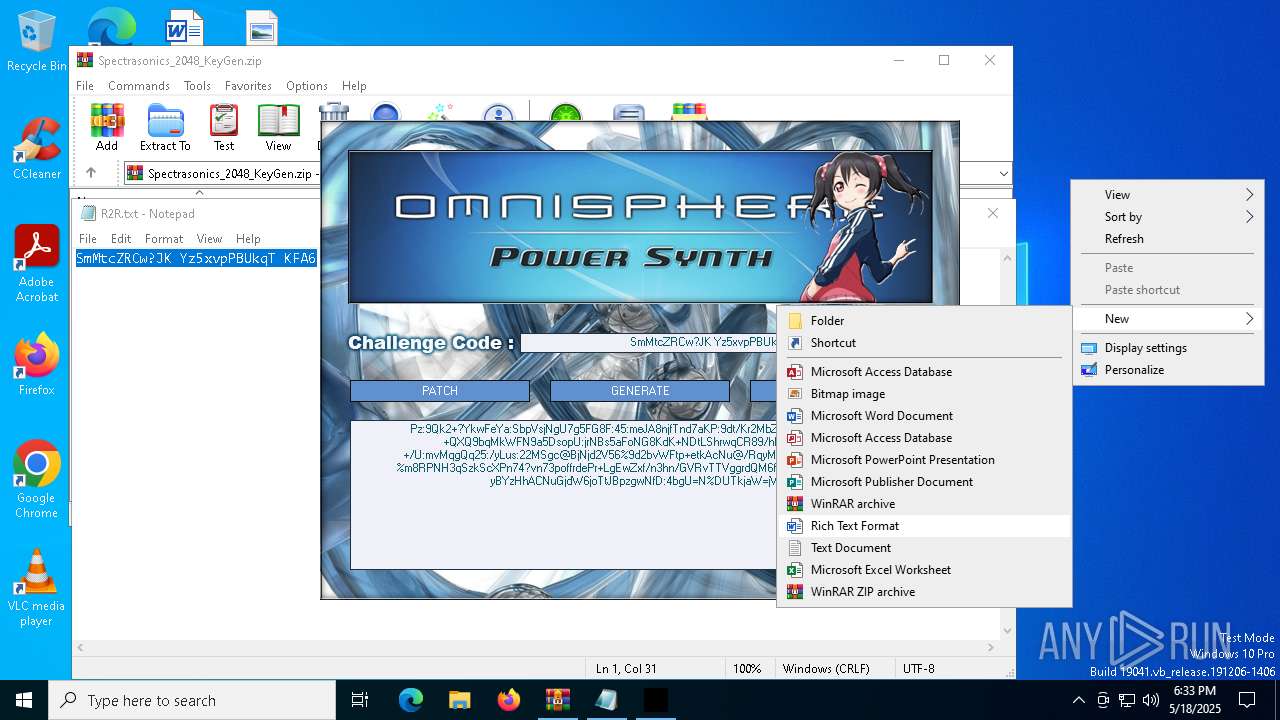Image resolution: width=1280 pixels, height=720 pixels.
Task: Expand the New context submenu
Action: tap(1167, 319)
